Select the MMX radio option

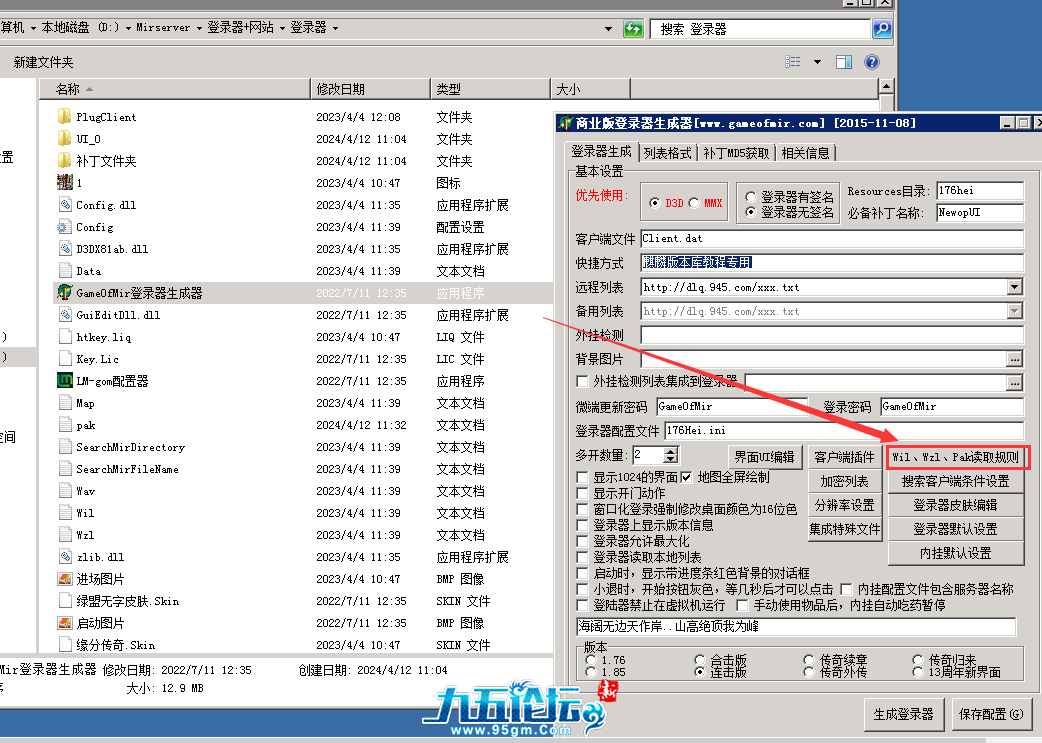click(694, 203)
